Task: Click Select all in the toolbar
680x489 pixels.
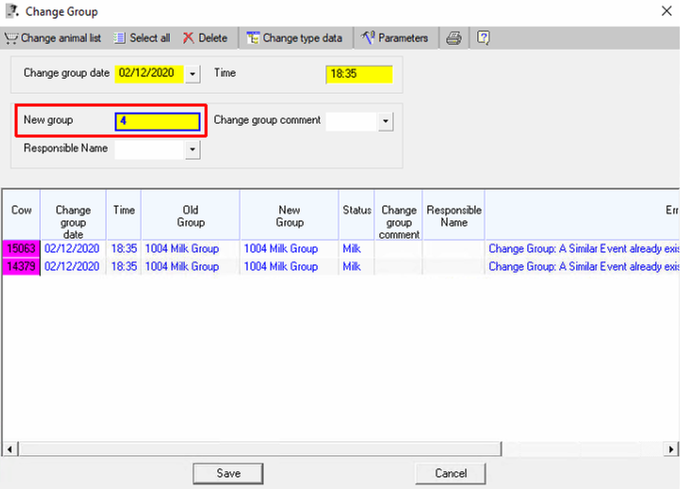Action: [141, 38]
